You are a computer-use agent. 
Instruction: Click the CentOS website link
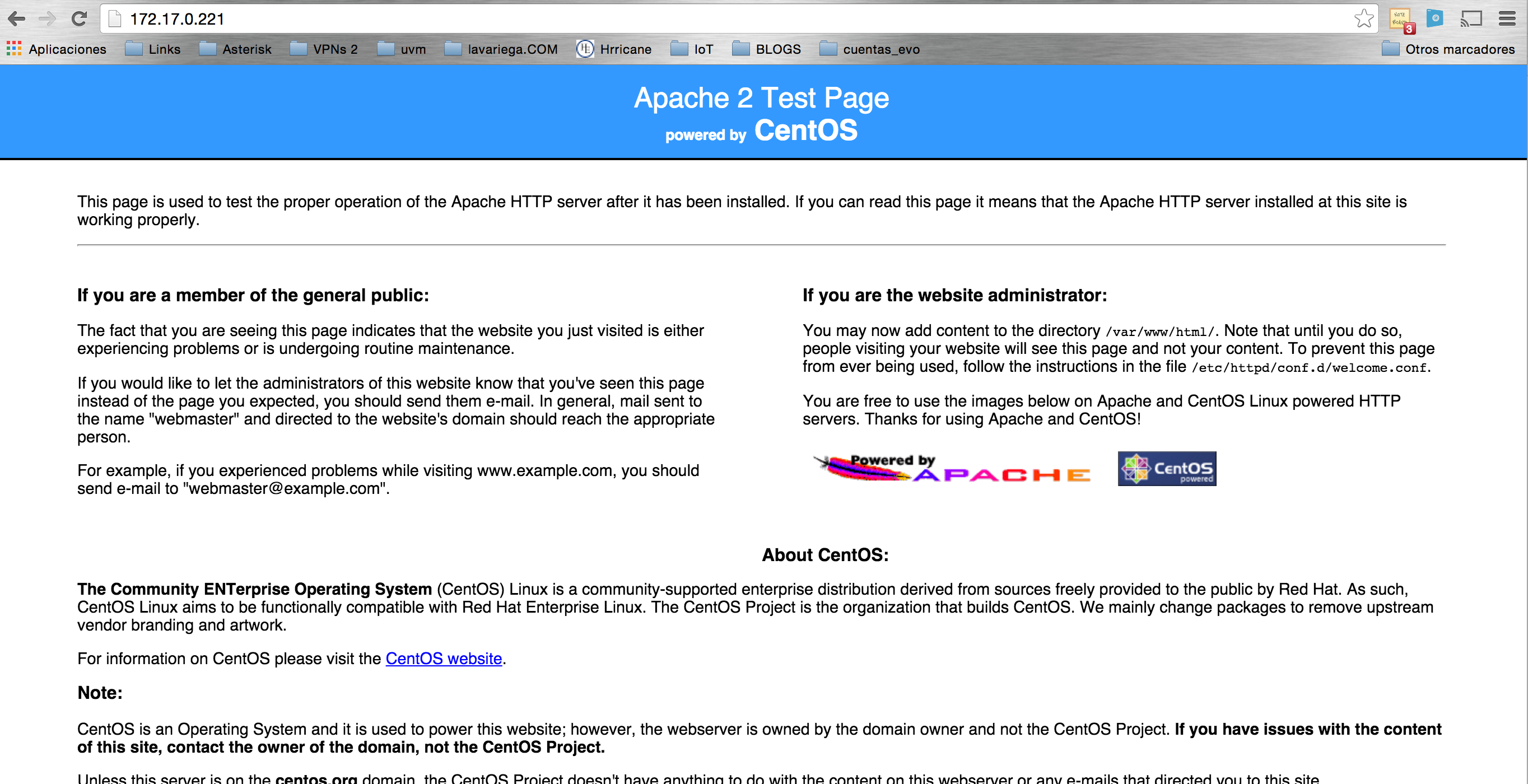pos(442,658)
